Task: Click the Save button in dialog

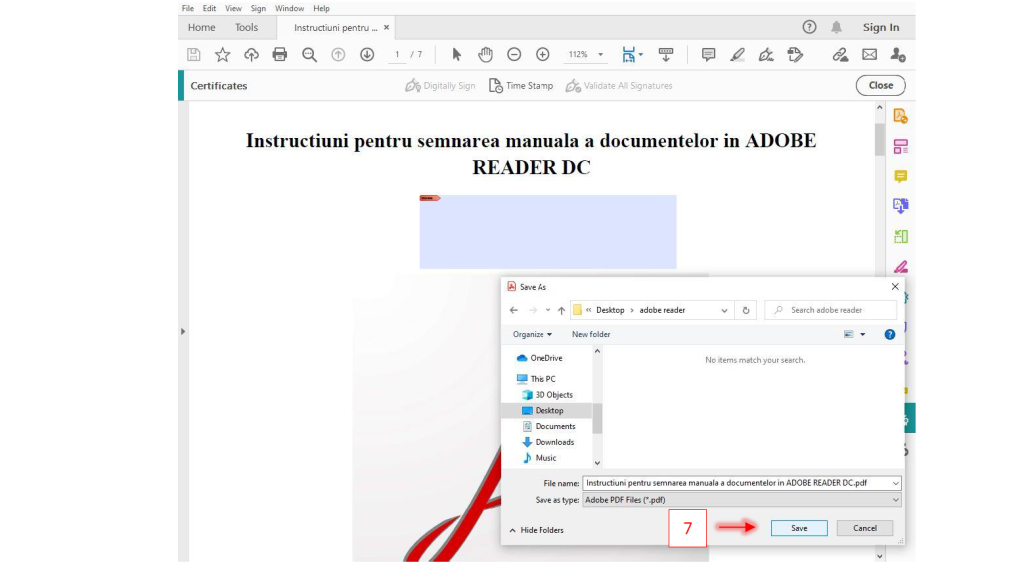Action: 798,528
